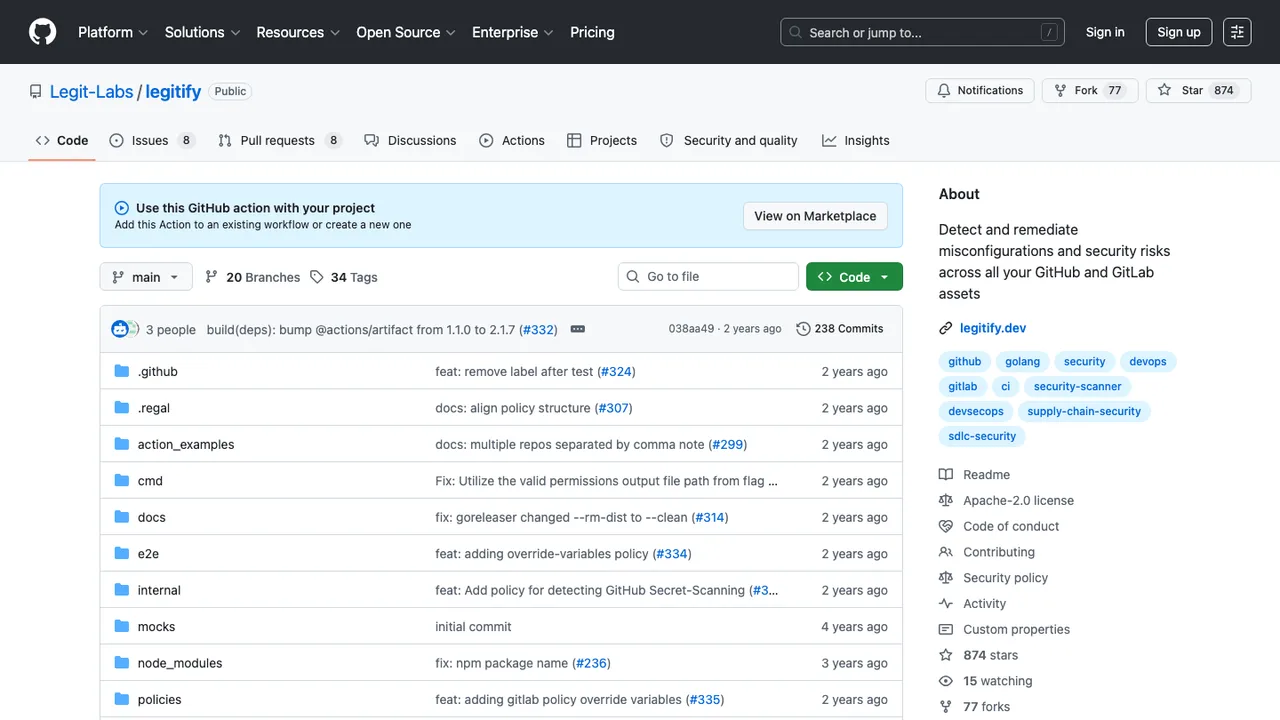Click the tag icon beside 34 Tags
The width and height of the screenshot is (1280, 720).
pyautogui.click(x=317, y=277)
